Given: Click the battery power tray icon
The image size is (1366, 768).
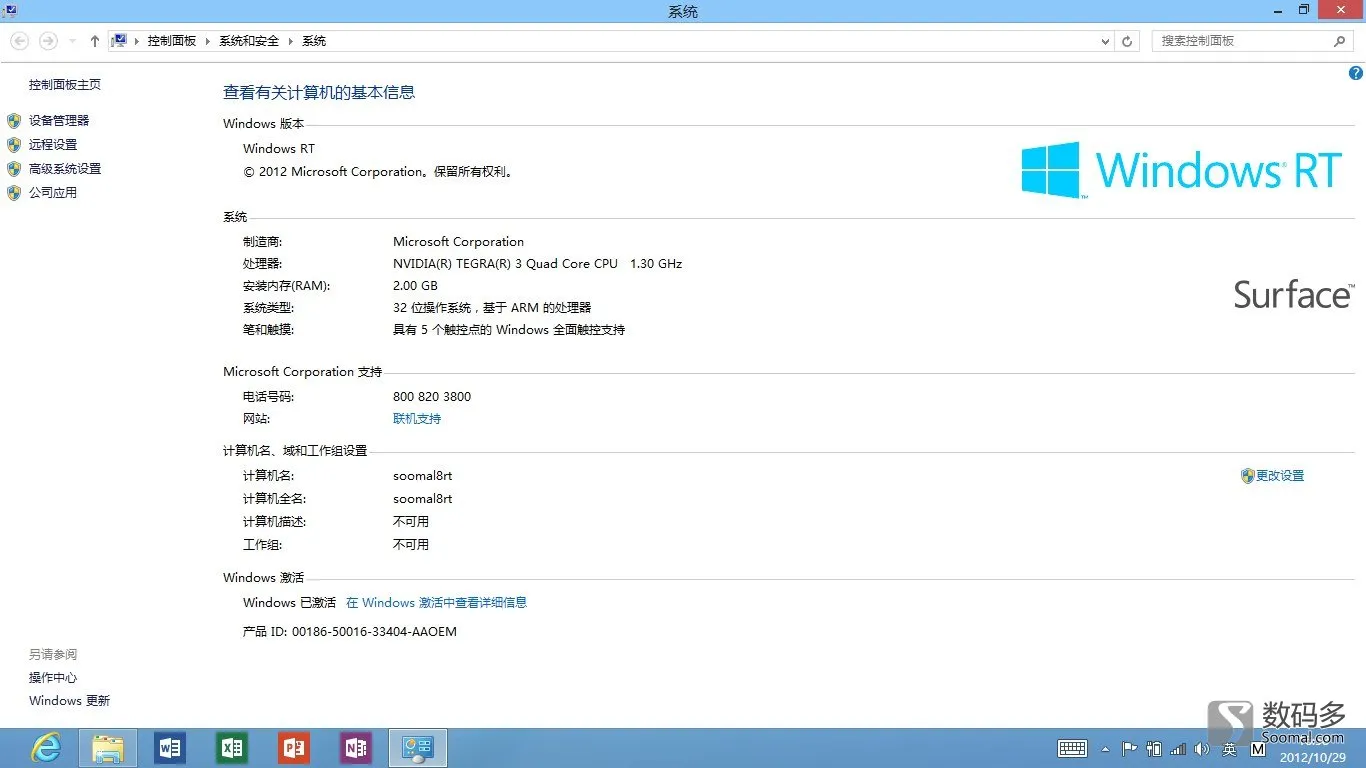Looking at the screenshot, I should [x=1154, y=748].
